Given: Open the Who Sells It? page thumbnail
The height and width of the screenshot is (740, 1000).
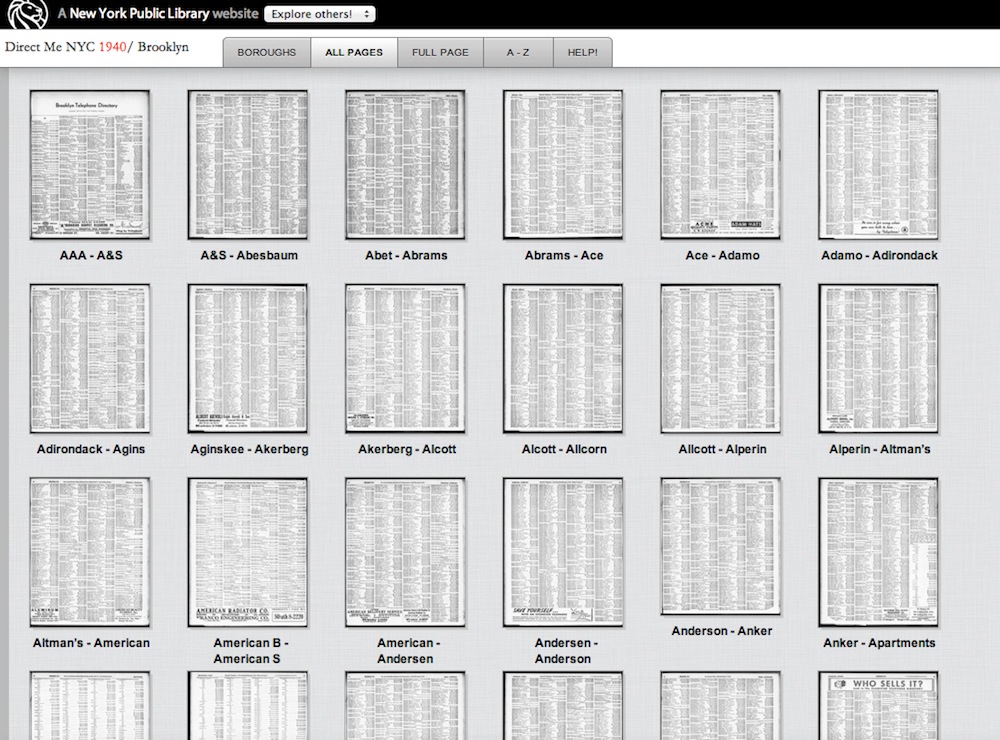Looking at the screenshot, I should (878, 706).
